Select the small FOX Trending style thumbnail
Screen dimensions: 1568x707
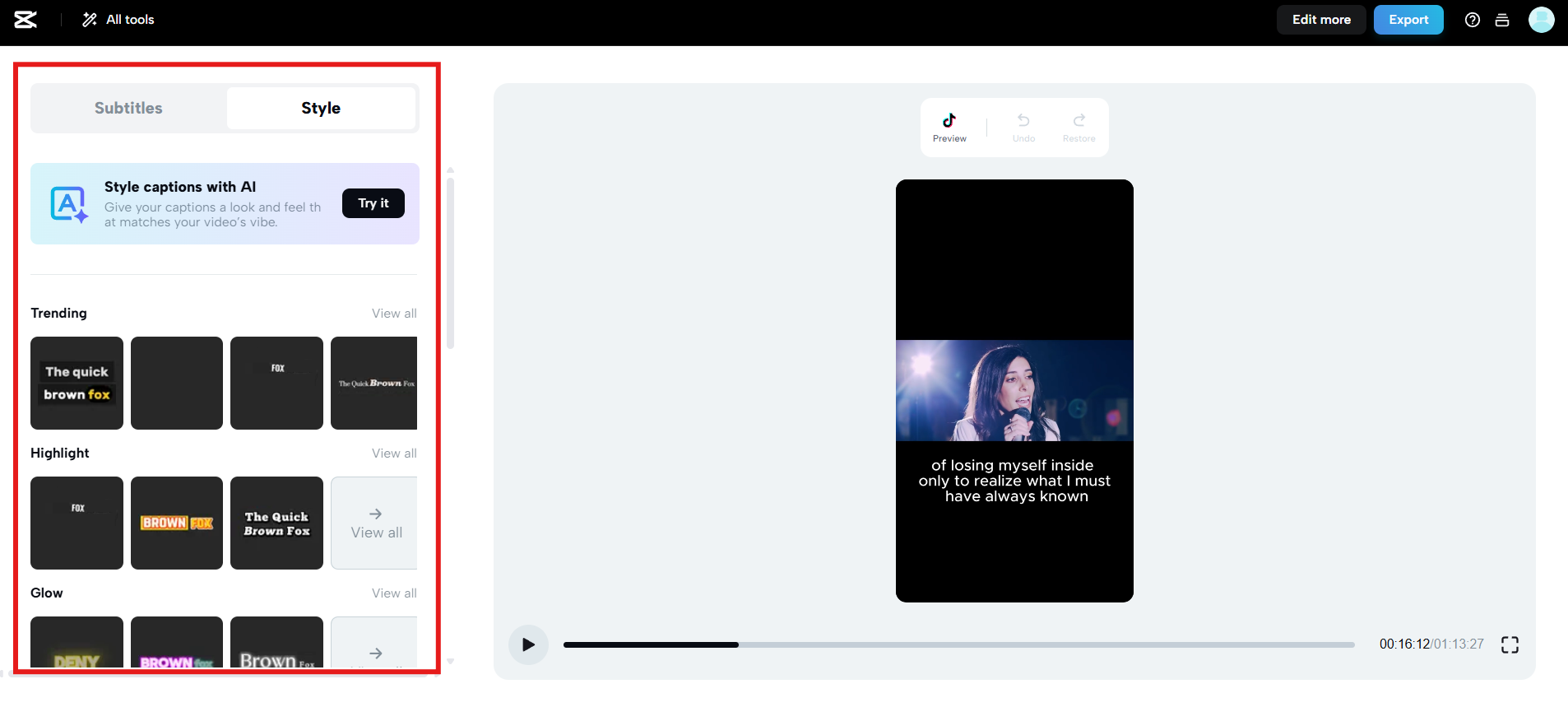tap(276, 383)
